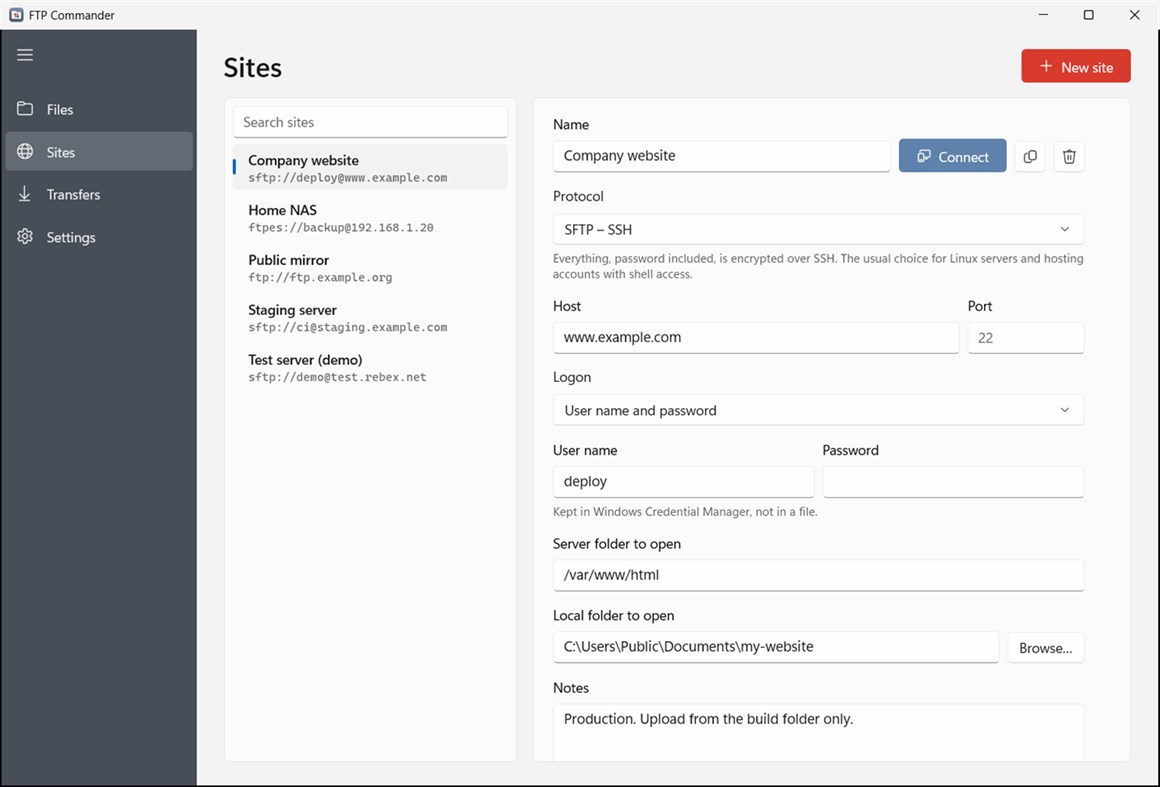Duplicate the Company website site
The image size is (1160, 787).
[1030, 157]
